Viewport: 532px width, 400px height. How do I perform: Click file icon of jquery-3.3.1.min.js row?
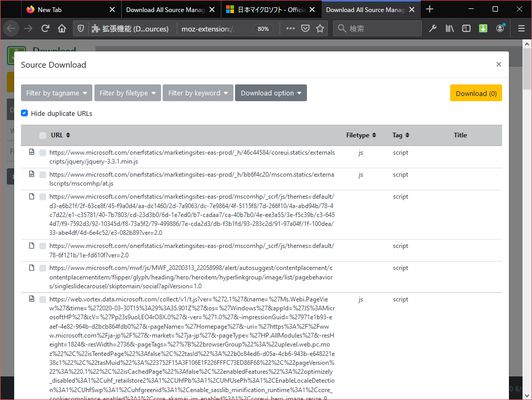pyautogui.click(x=32, y=152)
